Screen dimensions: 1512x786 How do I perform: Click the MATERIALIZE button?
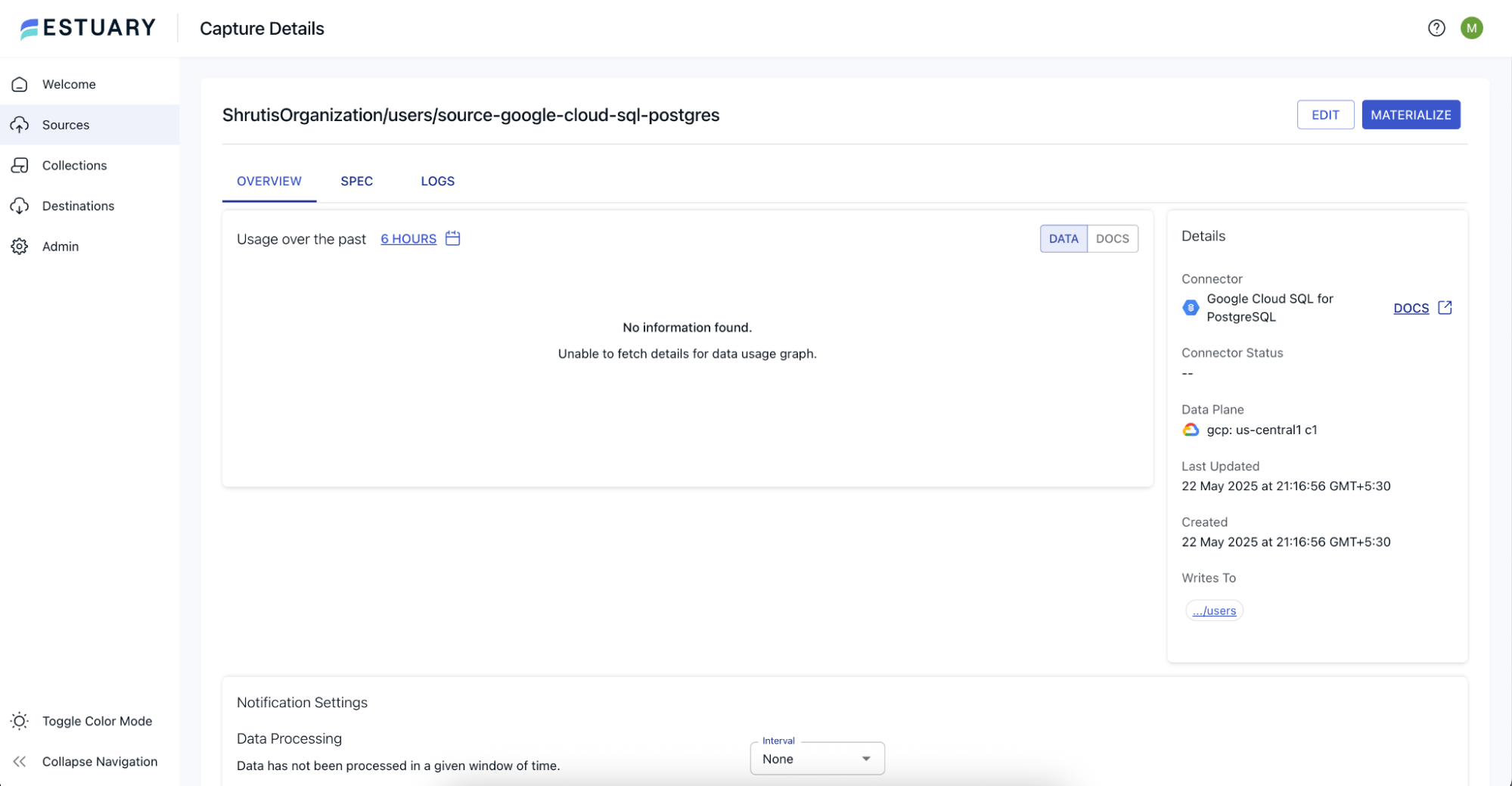[1411, 115]
